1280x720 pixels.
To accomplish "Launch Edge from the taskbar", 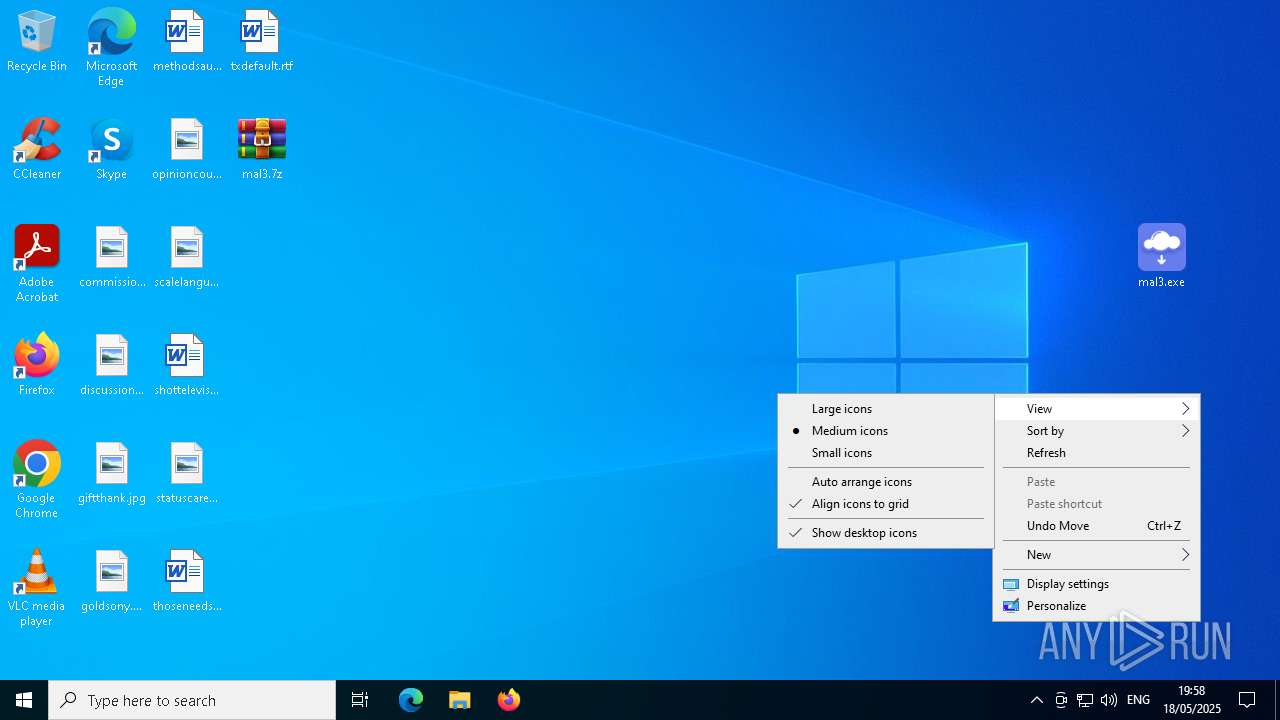I will click(411, 700).
